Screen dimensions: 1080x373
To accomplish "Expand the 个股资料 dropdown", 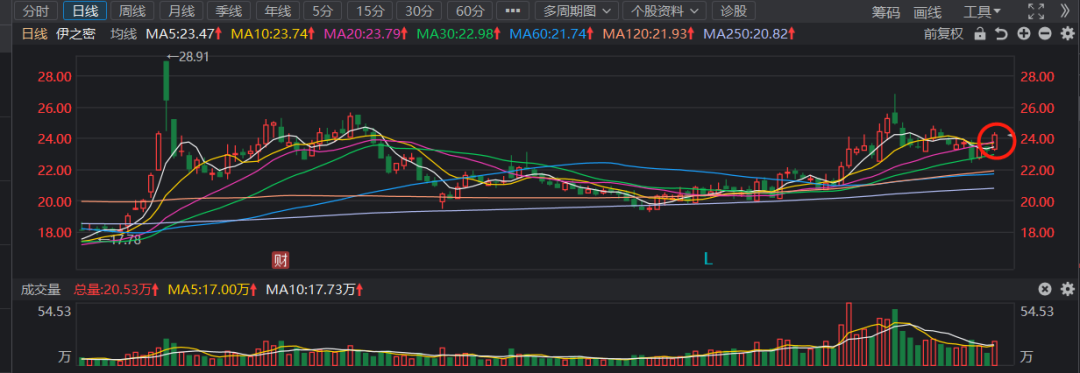I will click(664, 11).
